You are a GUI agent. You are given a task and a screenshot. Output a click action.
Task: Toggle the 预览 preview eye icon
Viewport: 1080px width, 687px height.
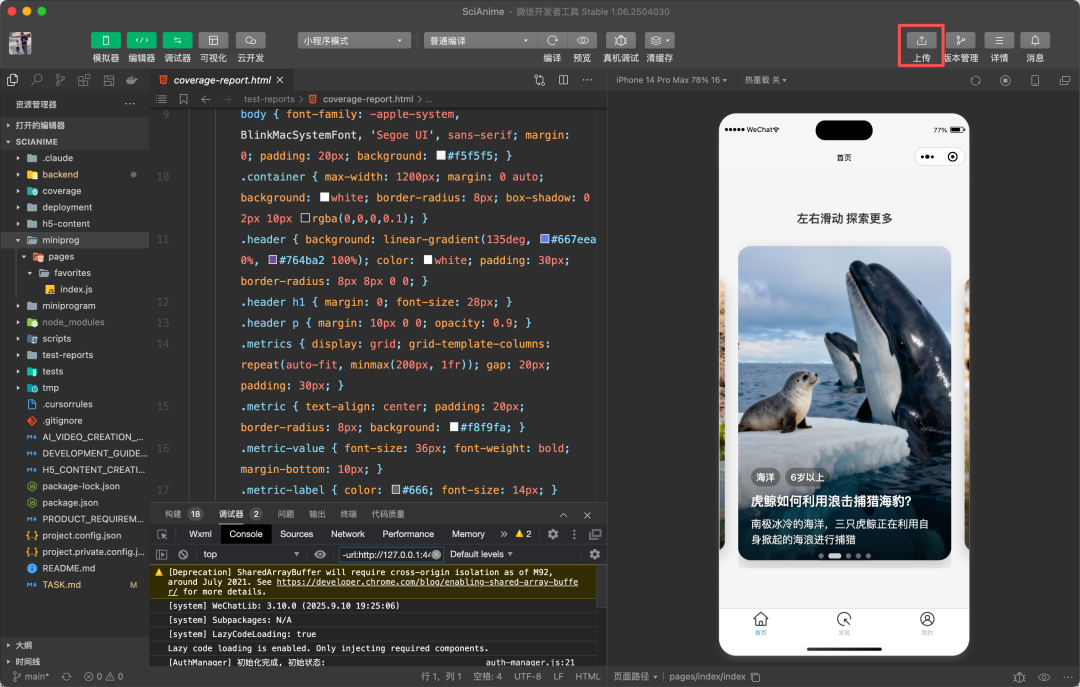(582, 41)
